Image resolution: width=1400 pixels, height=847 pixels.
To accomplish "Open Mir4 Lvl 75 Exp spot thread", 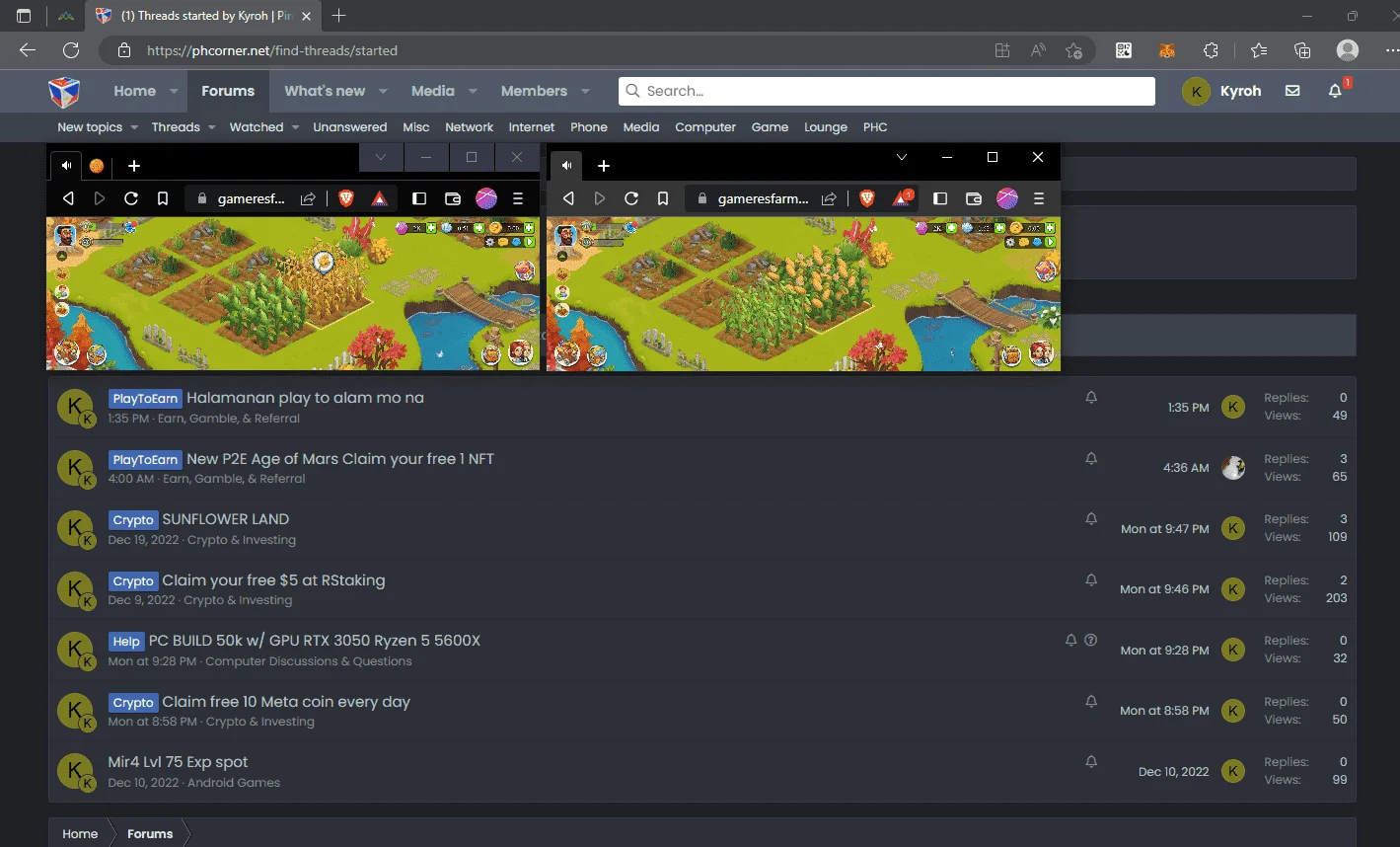I will (178, 762).
